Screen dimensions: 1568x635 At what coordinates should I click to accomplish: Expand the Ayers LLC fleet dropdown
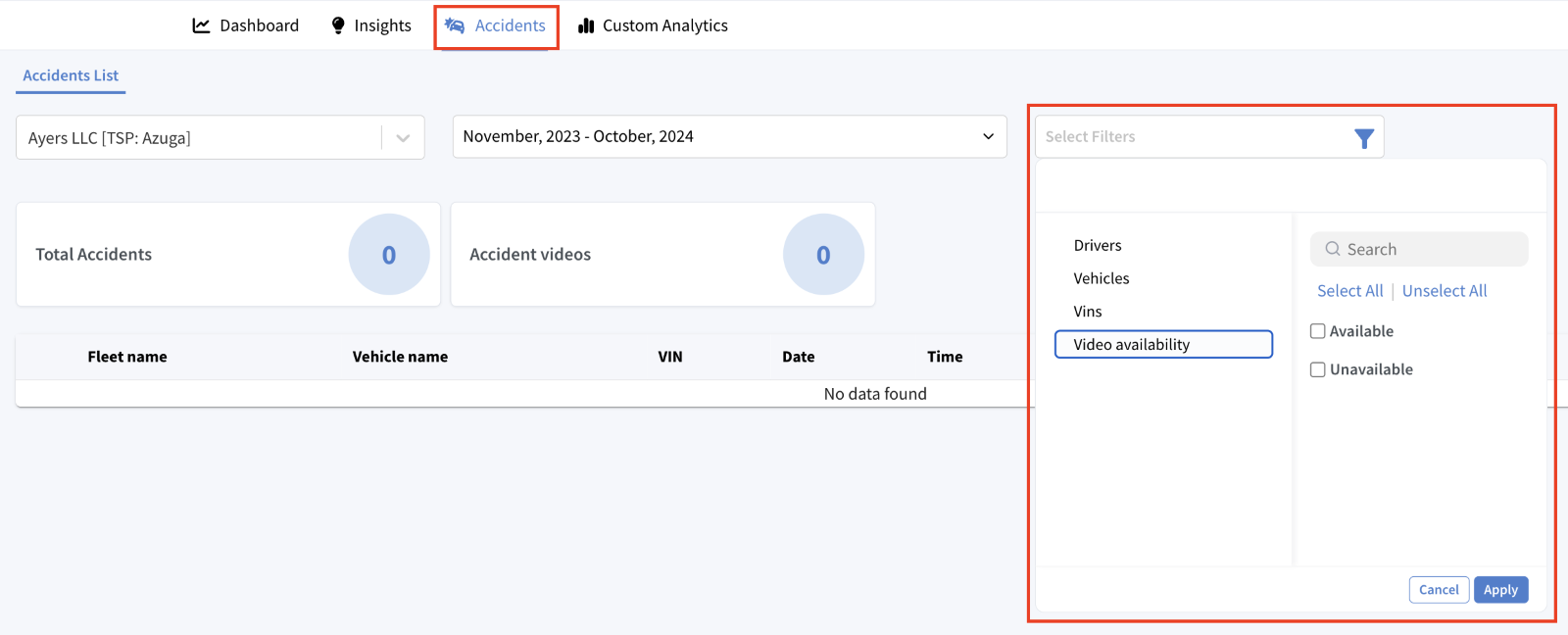(220, 137)
